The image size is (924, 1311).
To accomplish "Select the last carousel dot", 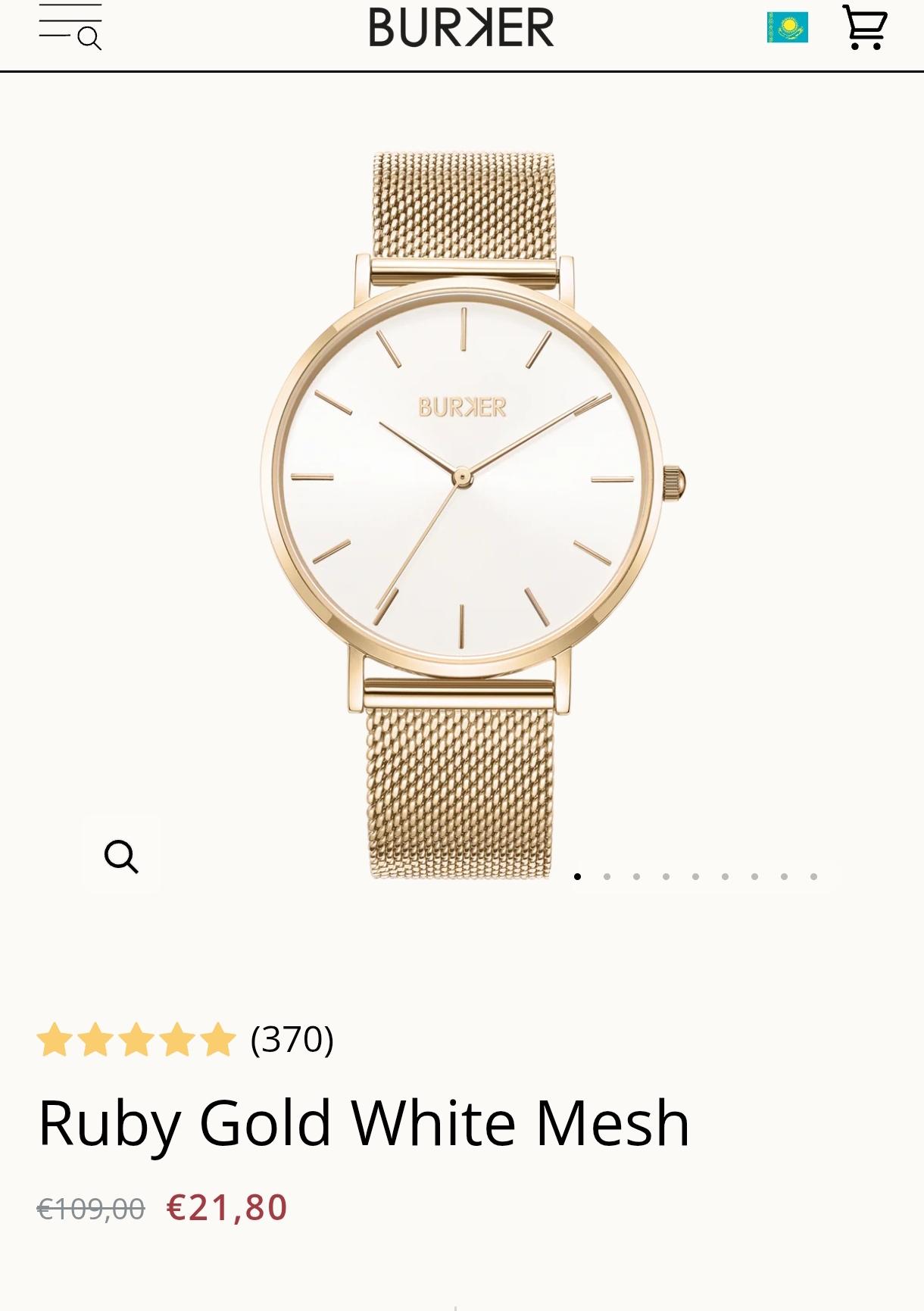I will pyautogui.click(x=814, y=876).
